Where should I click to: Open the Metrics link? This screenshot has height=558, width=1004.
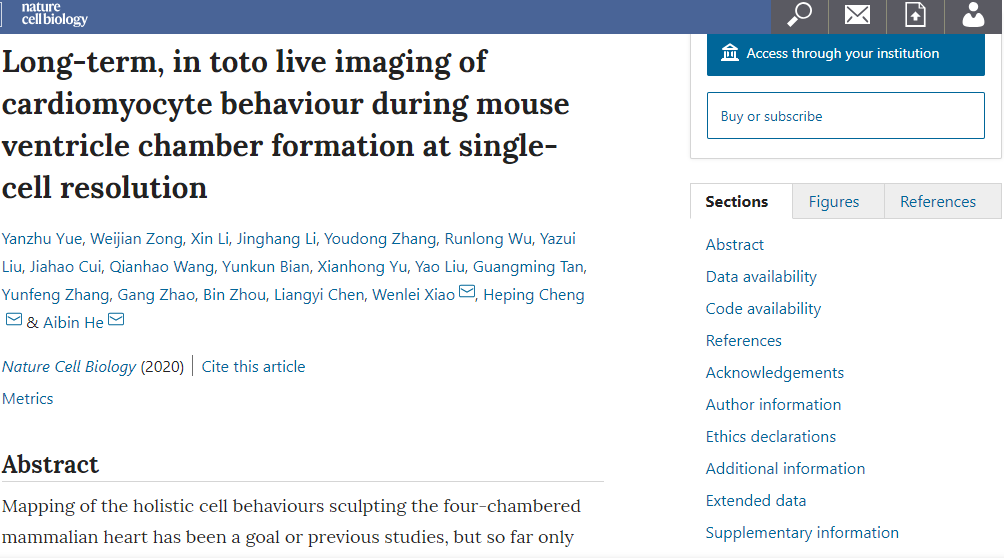tap(28, 398)
